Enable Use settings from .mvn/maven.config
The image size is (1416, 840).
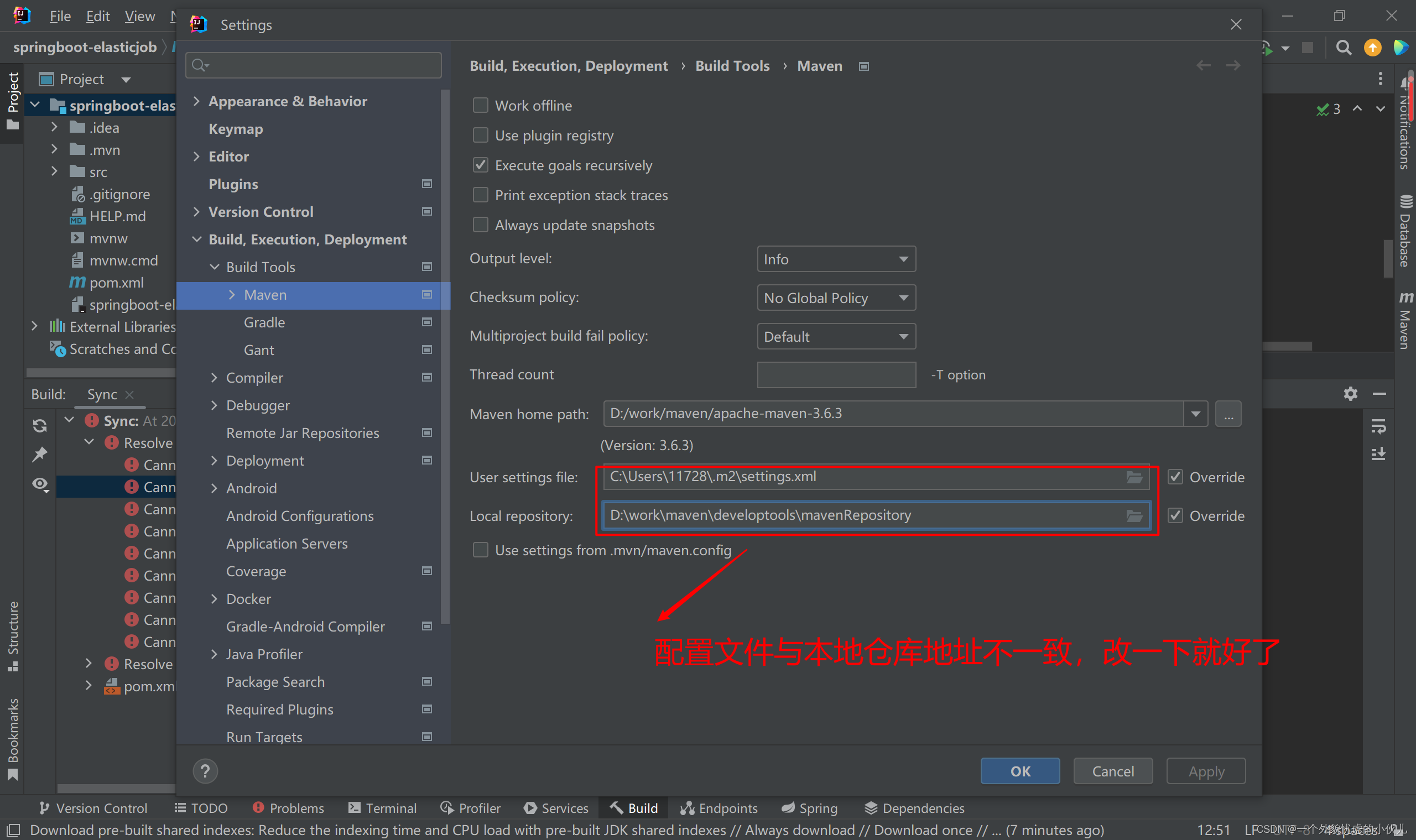coord(480,550)
